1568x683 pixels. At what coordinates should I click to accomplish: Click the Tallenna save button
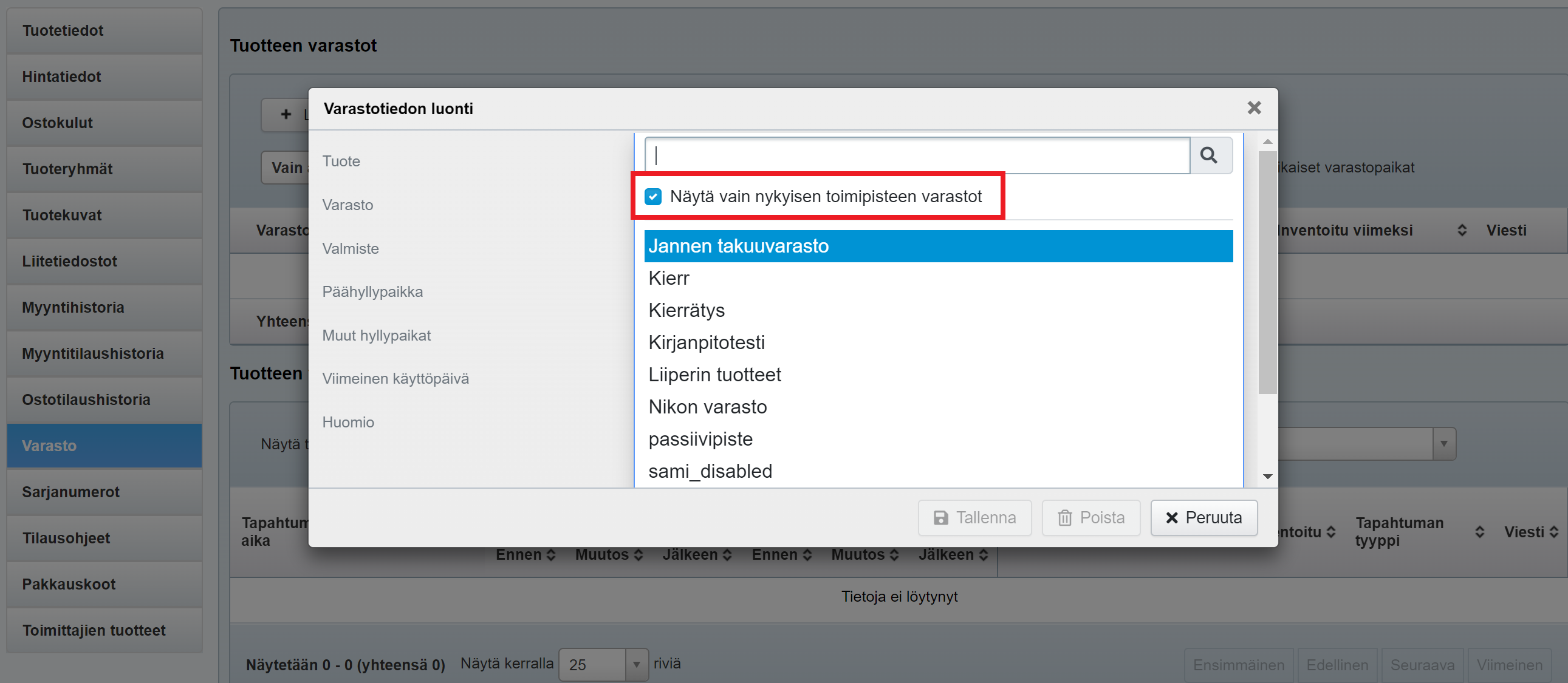(974, 518)
